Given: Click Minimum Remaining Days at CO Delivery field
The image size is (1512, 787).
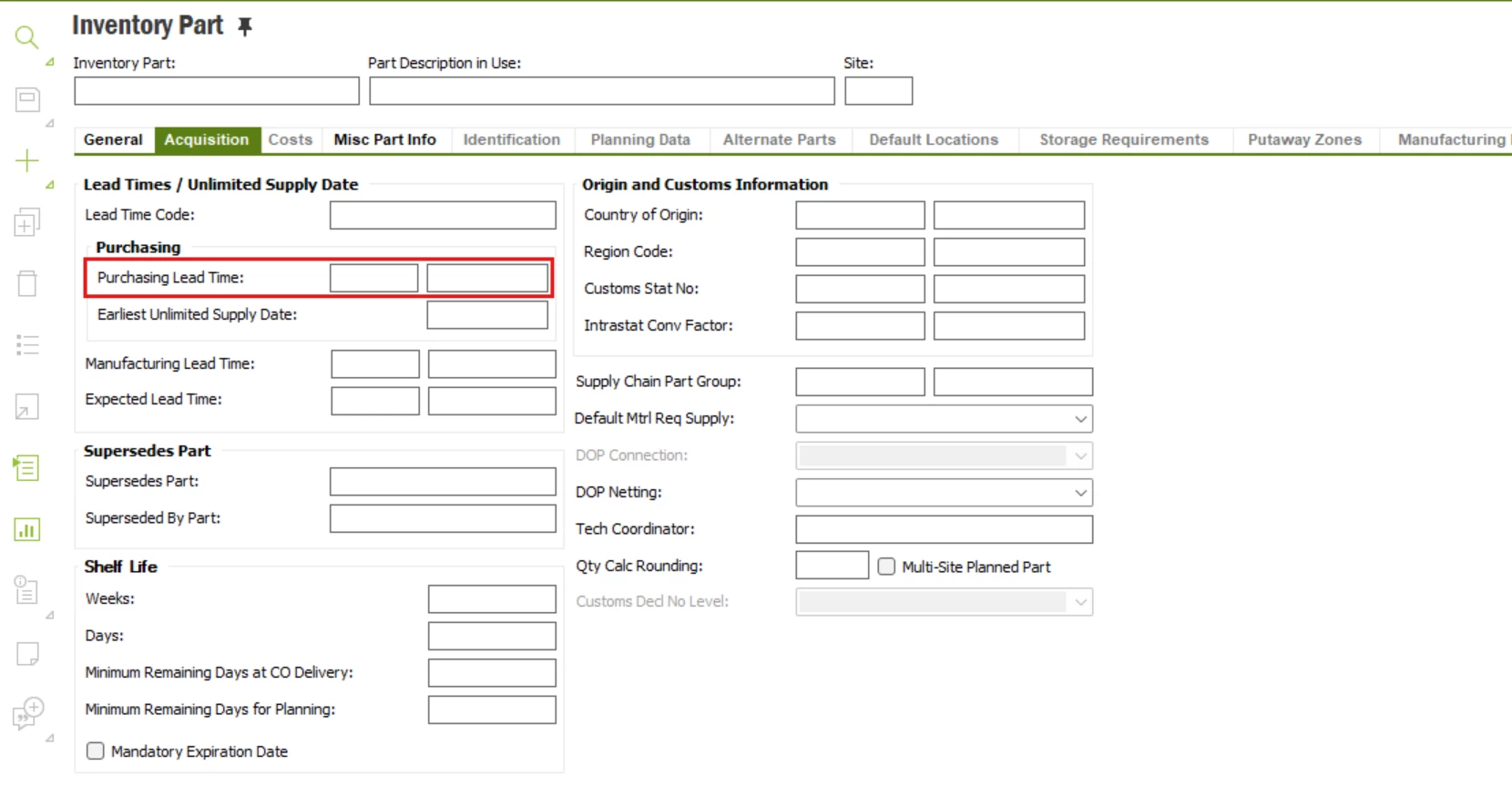Looking at the screenshot, I should click(x=492, y=673).
